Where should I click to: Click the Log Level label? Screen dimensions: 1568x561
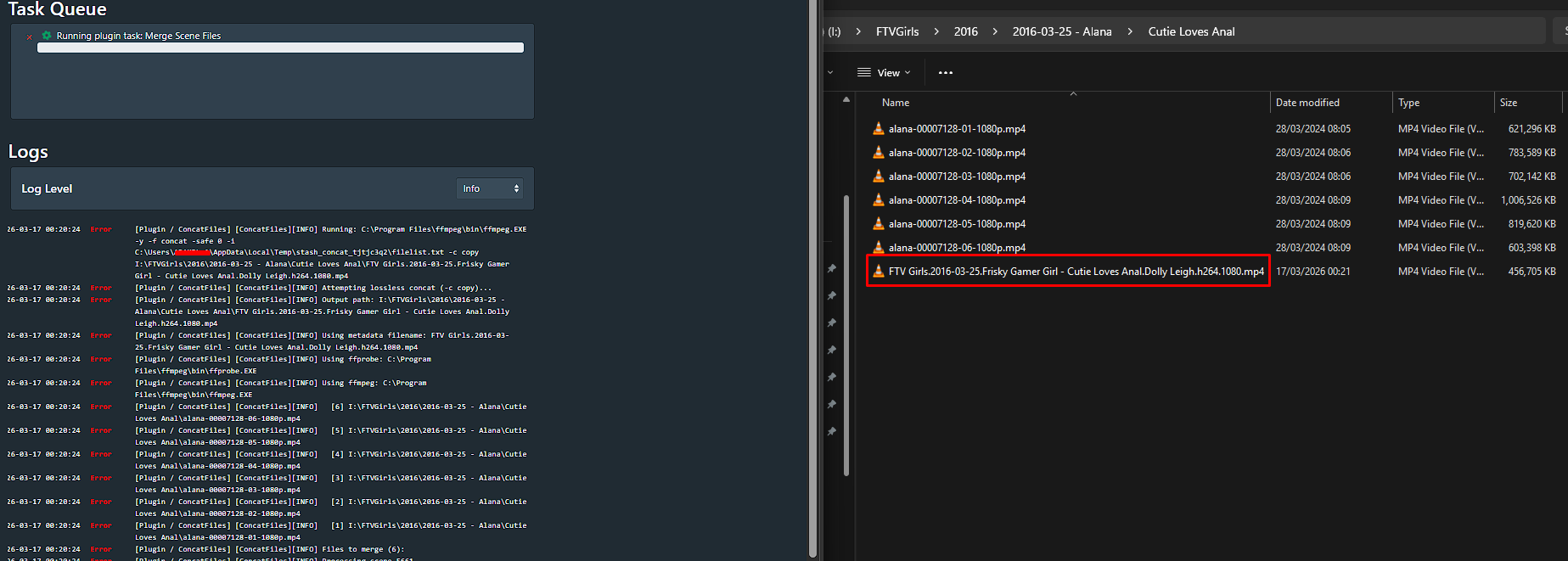point(47,188)
